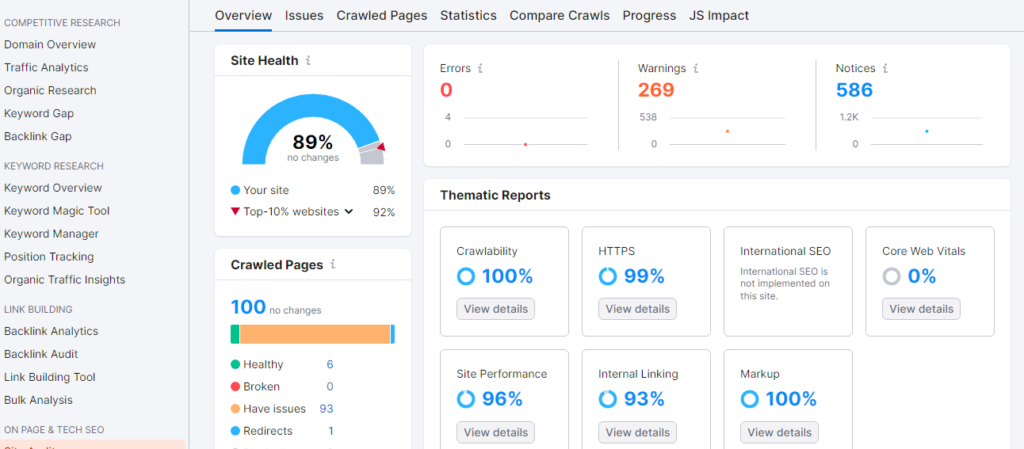Screen dimensions: 1024x449
Task: Click the info icon beside Crawled Pages
Action: coord(332,264)
